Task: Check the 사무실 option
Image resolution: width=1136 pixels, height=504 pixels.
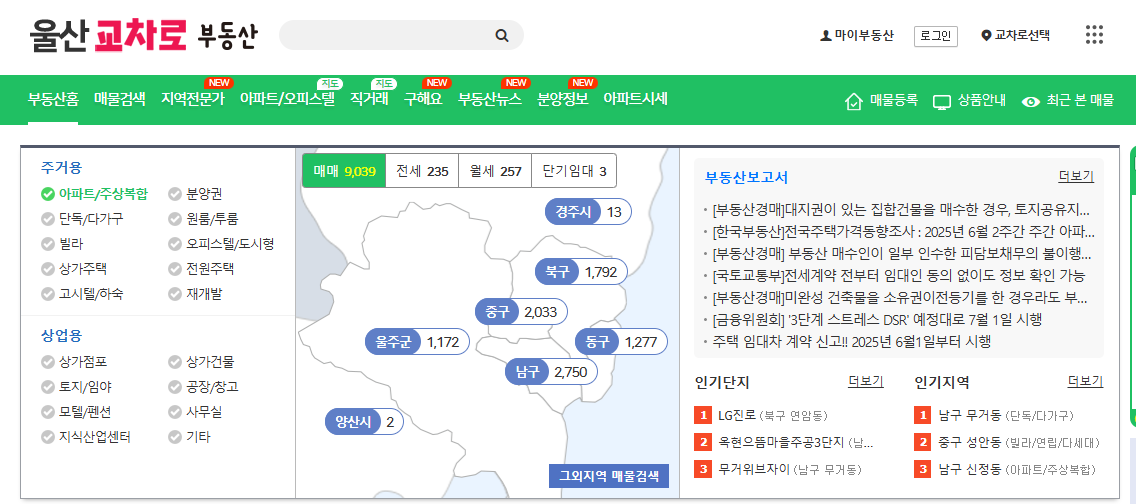Action: [x=196, y=412]
